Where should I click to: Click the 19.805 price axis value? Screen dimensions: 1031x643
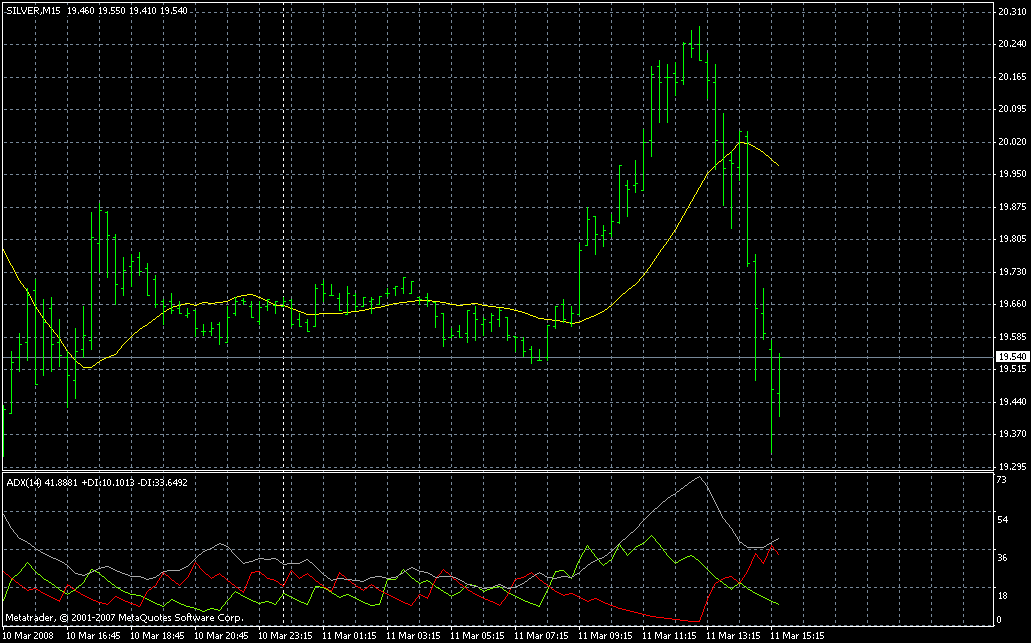point(1010,239)
